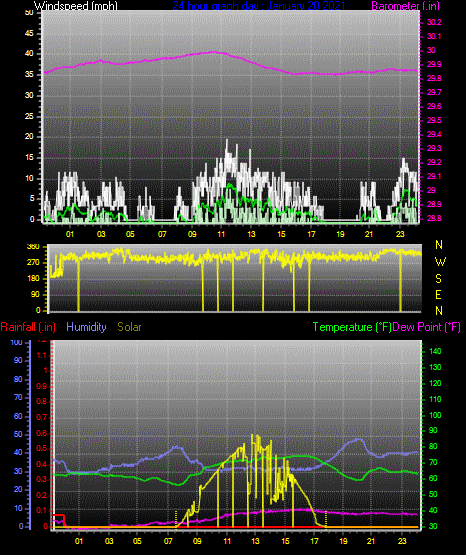
Task: Click barometer scale value 28.8
Action: pyautogui.click(x=434, y=218)
